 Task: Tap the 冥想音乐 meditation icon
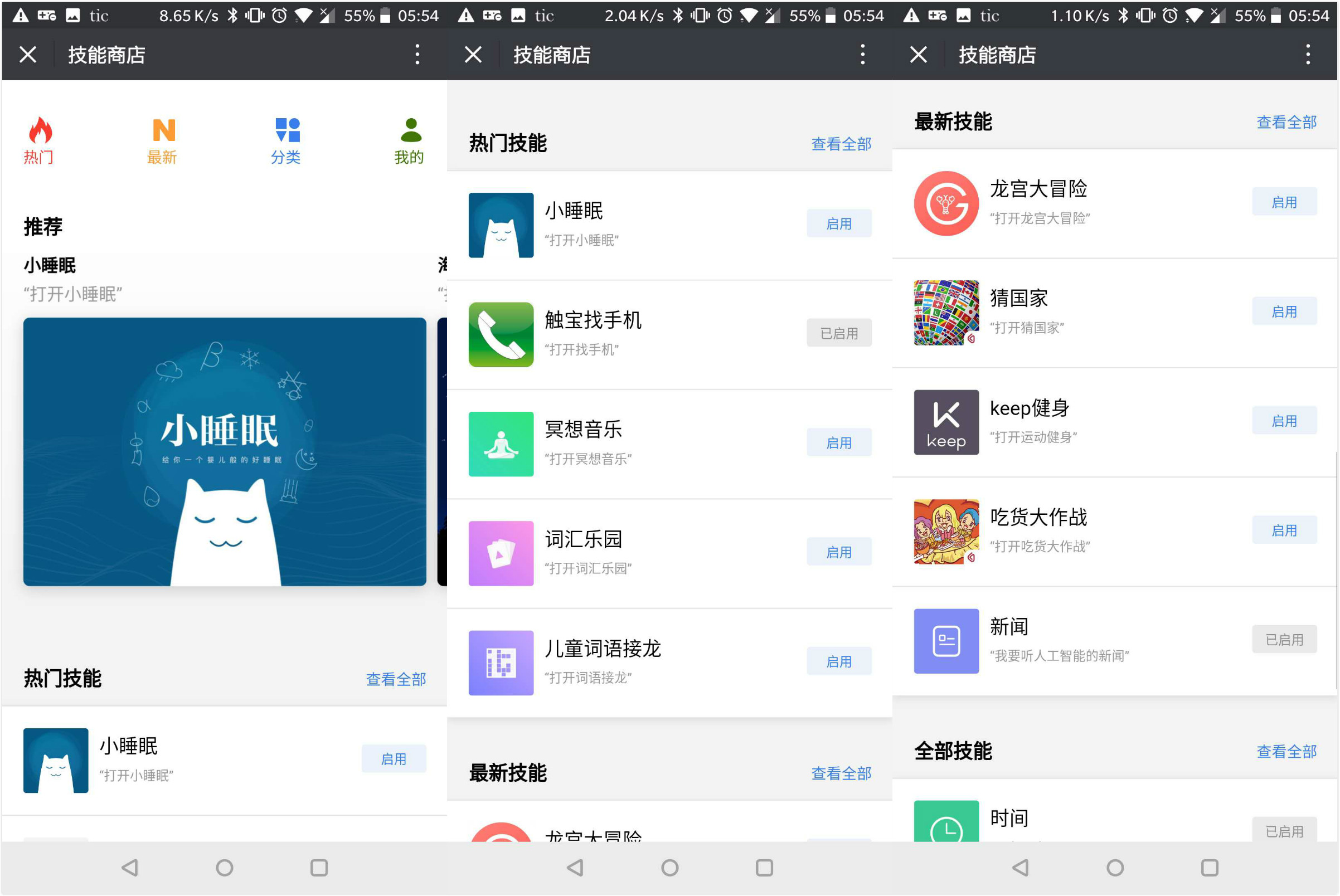coord(501,444)
